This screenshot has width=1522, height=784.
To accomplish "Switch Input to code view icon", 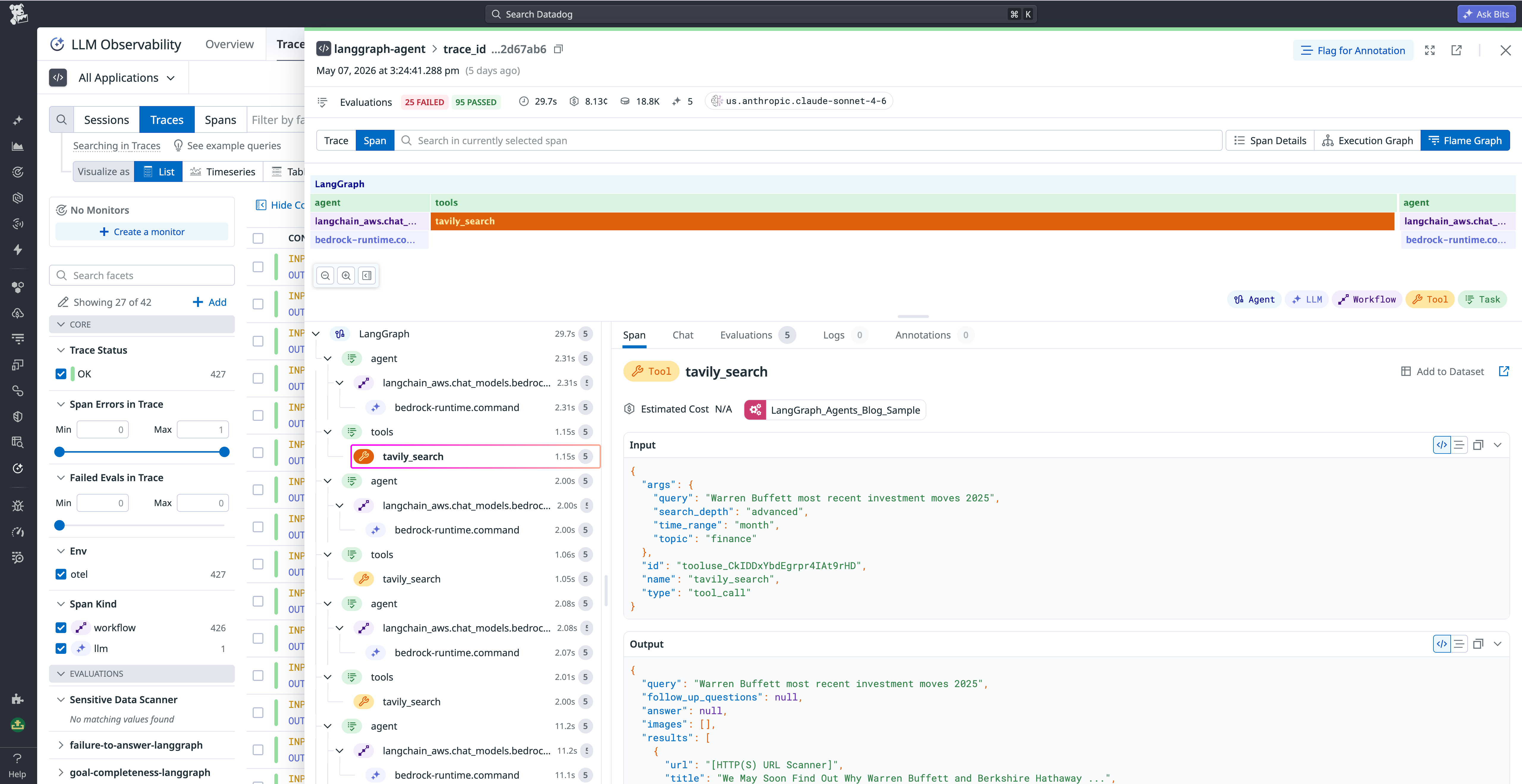I will pos(1442,445).
